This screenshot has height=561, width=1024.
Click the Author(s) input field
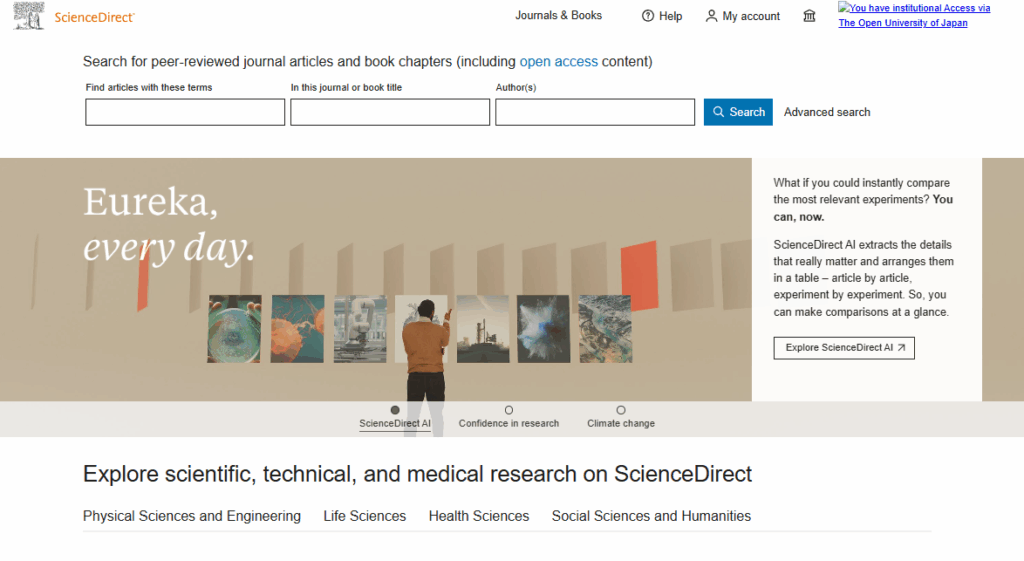595,112
